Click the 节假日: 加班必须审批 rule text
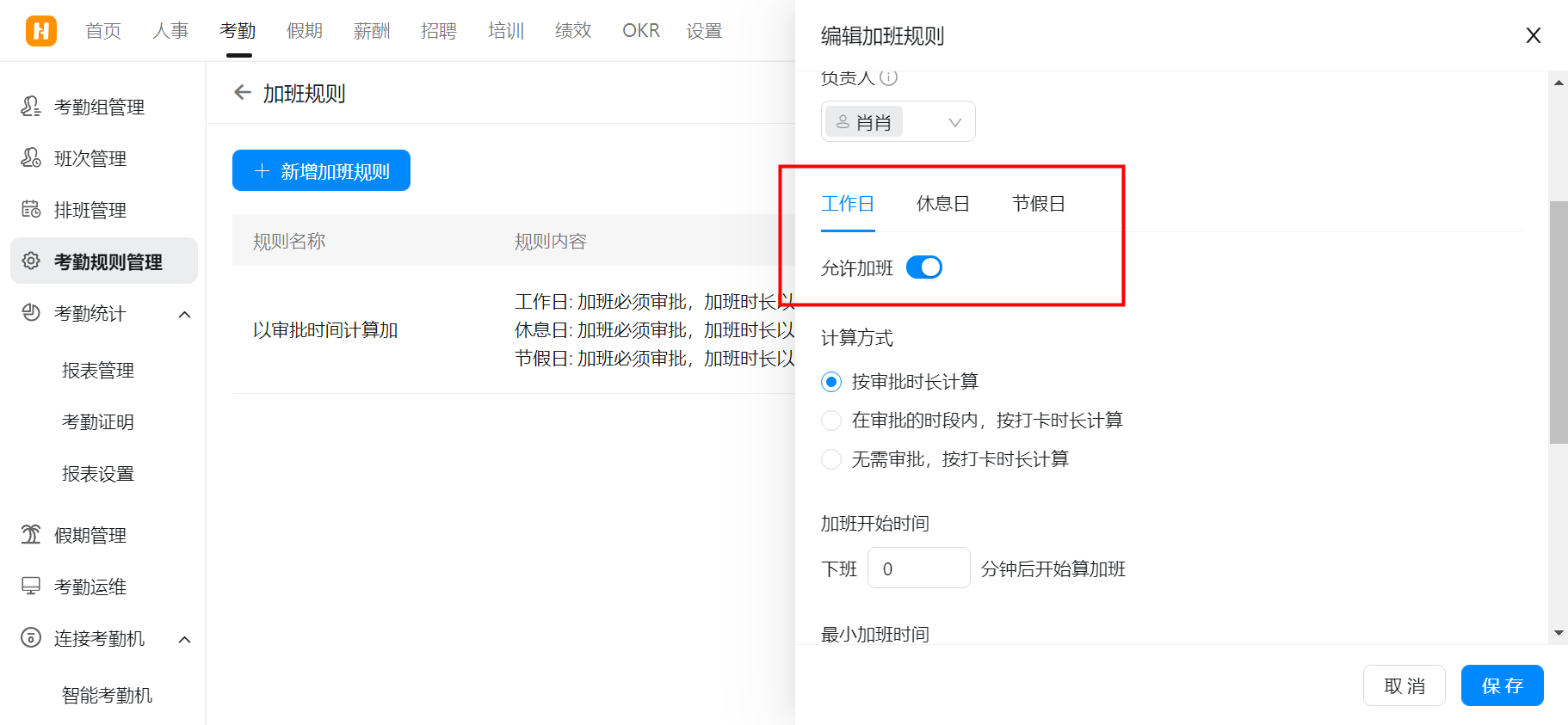The width and height of the screenshot is (1568, 725). pos(654,359)
